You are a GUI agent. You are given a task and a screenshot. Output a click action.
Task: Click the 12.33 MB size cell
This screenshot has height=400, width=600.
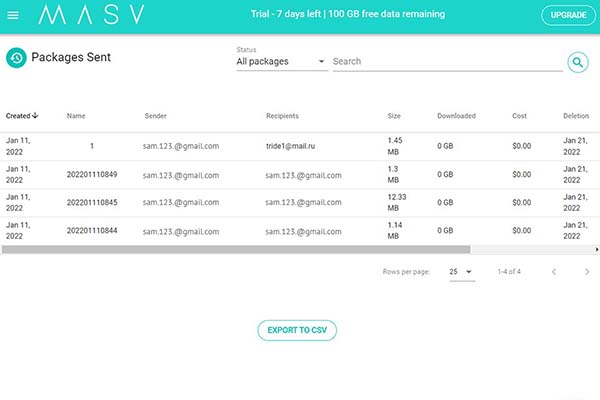(397, 202)
